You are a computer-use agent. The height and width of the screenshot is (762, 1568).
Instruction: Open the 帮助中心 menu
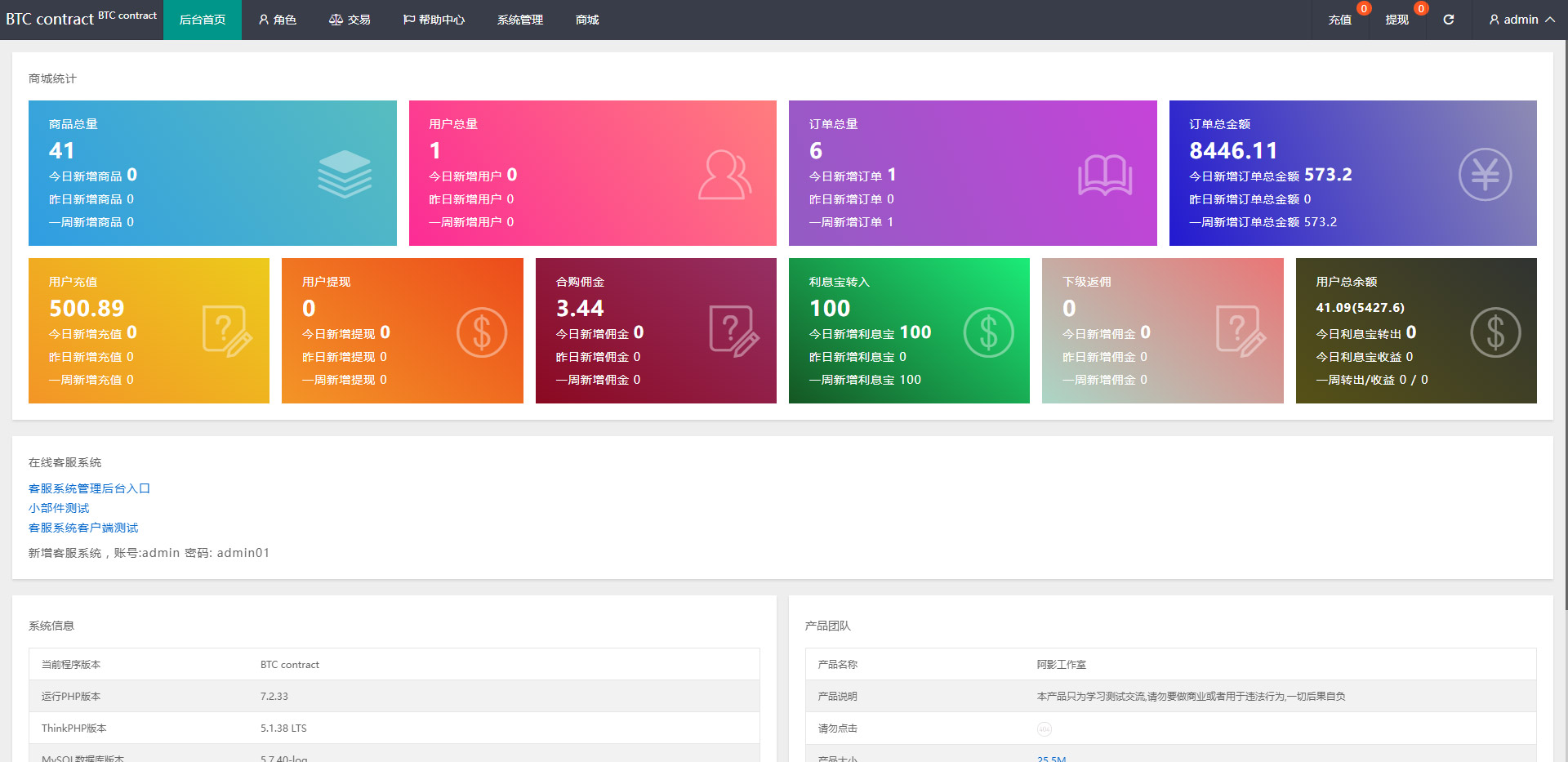coord(434,20)
